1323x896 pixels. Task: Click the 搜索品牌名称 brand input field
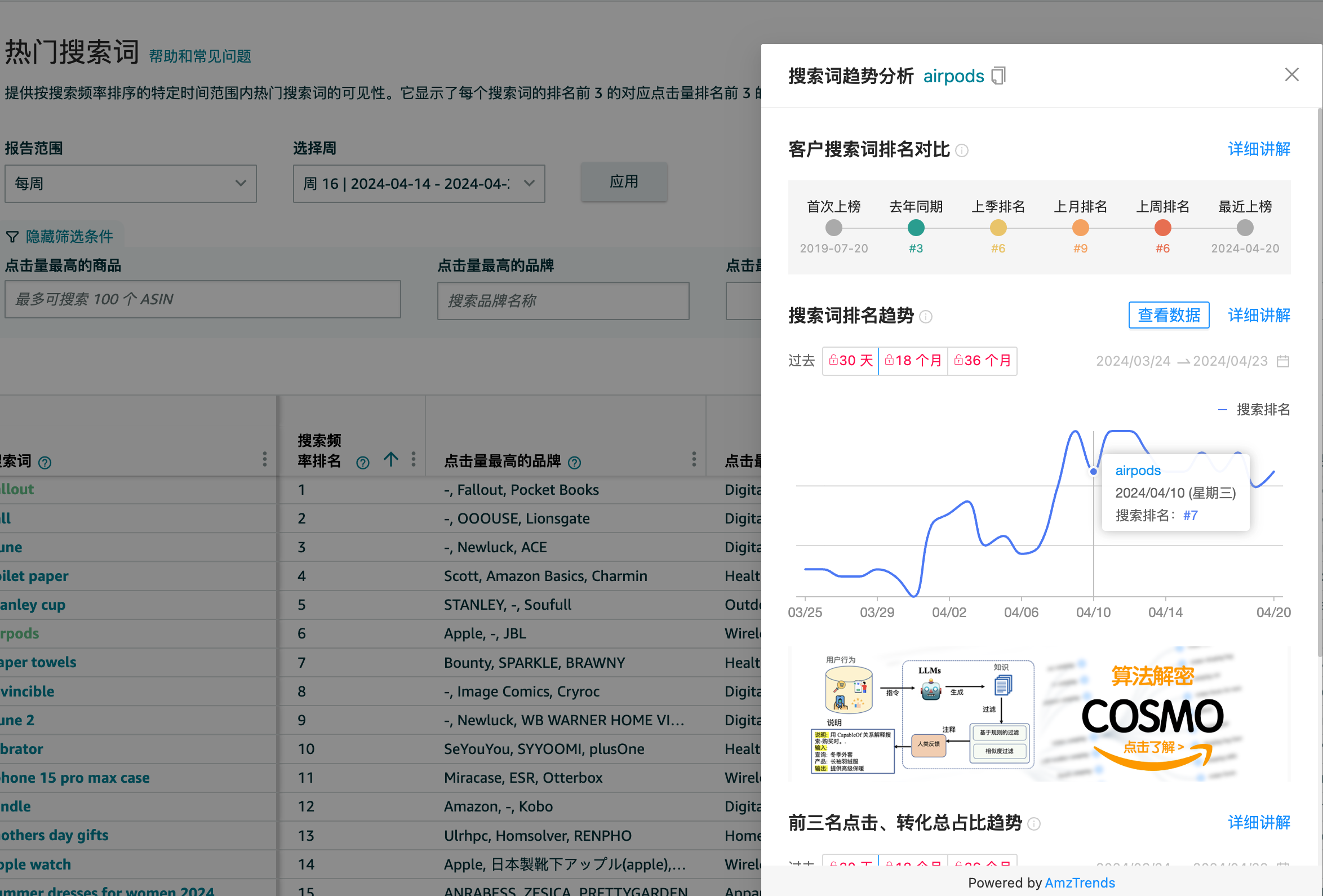(x=563, y=300)
